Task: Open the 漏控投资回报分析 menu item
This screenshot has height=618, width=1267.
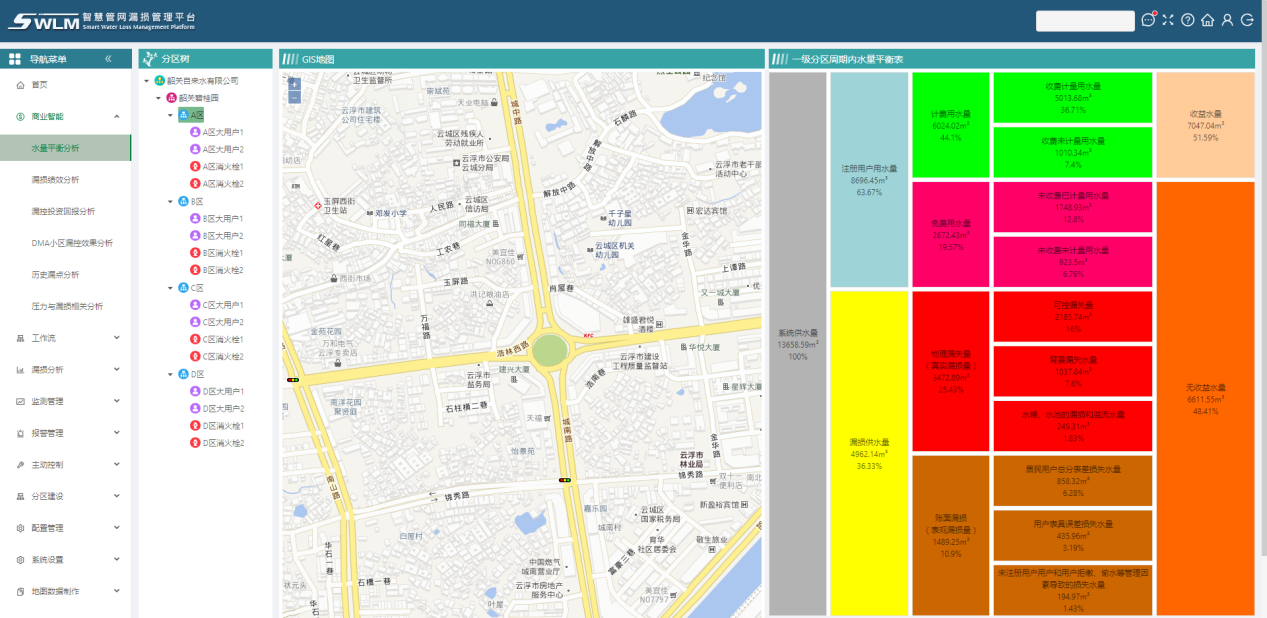Action: [x=65, y=211]
